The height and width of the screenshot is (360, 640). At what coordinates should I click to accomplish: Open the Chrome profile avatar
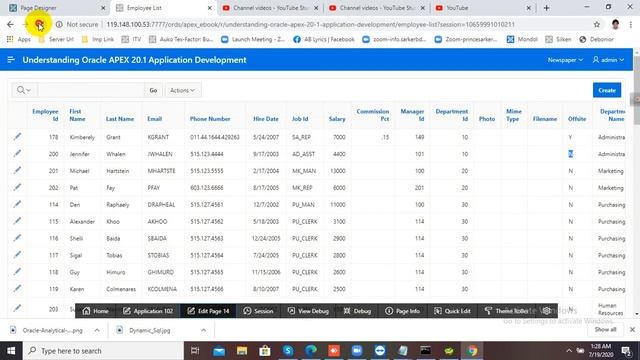pos(616,24)
